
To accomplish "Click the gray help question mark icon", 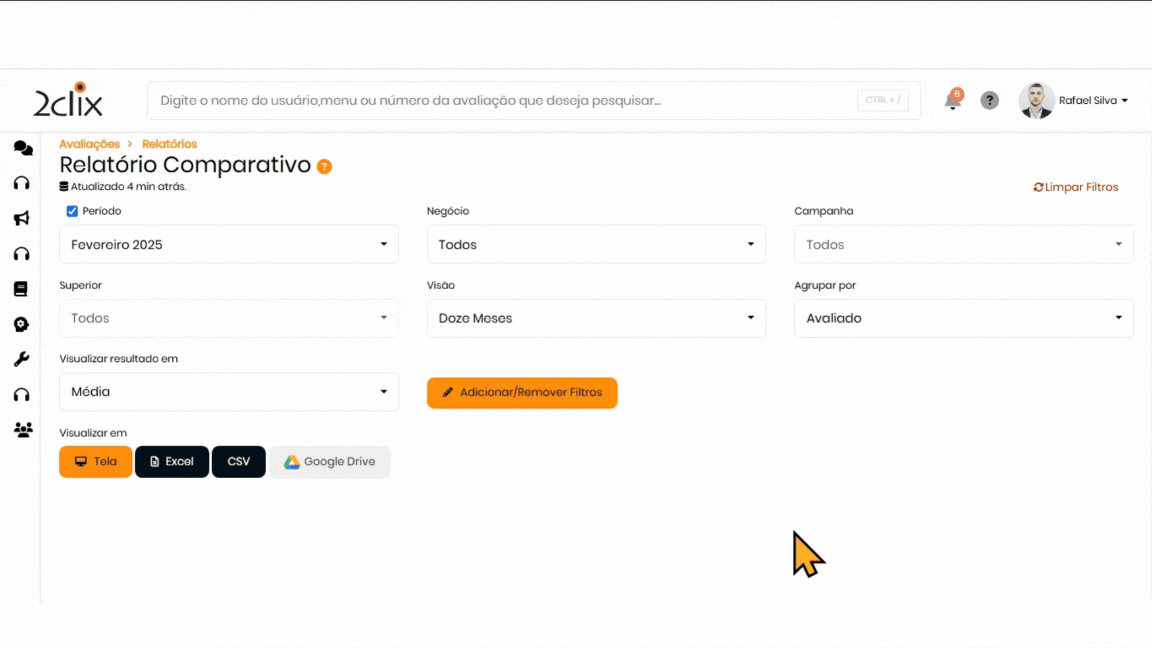I will pyautogui.click(x=989, y=100).
